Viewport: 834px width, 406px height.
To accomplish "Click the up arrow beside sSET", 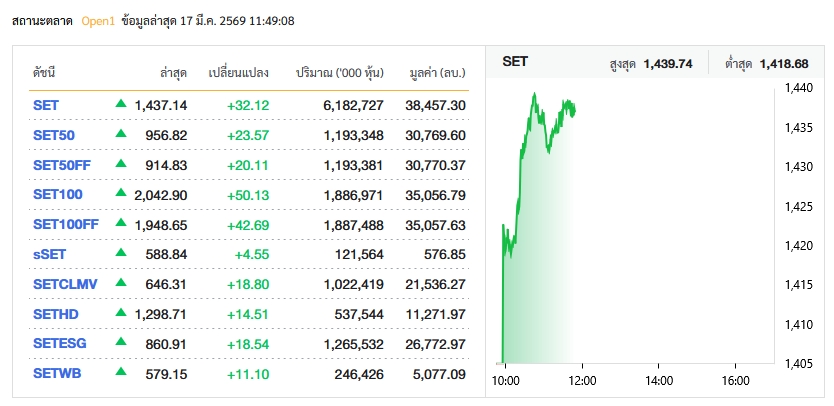I will point(121,253).
